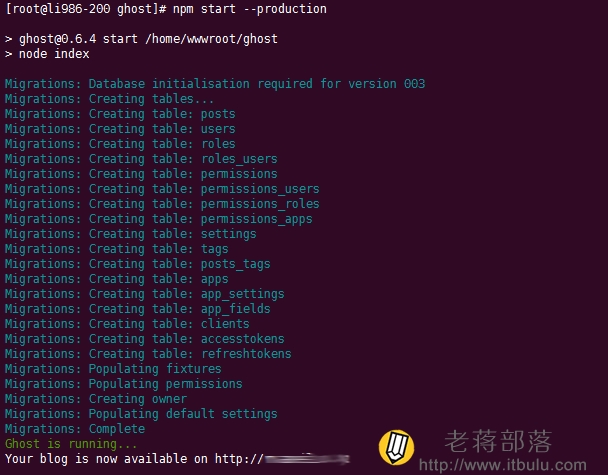The height and width of the screenshot is (475, 608).
Task: Click the 'Creating table: refreshtokens' line
Action: pyautogui.click(x=148, y=354)
